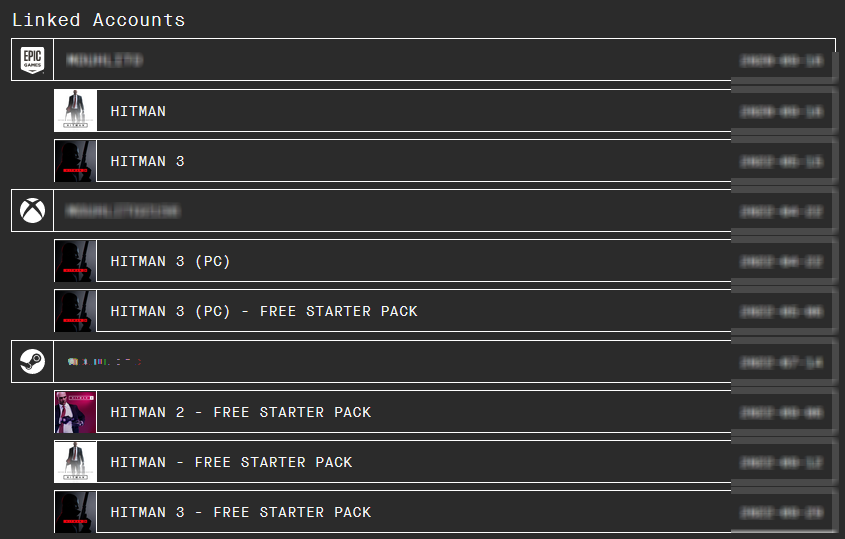Open the HITMAN 3 (PC) title text
The width and height of the screenshot is (845, 539).
(170, 261)
